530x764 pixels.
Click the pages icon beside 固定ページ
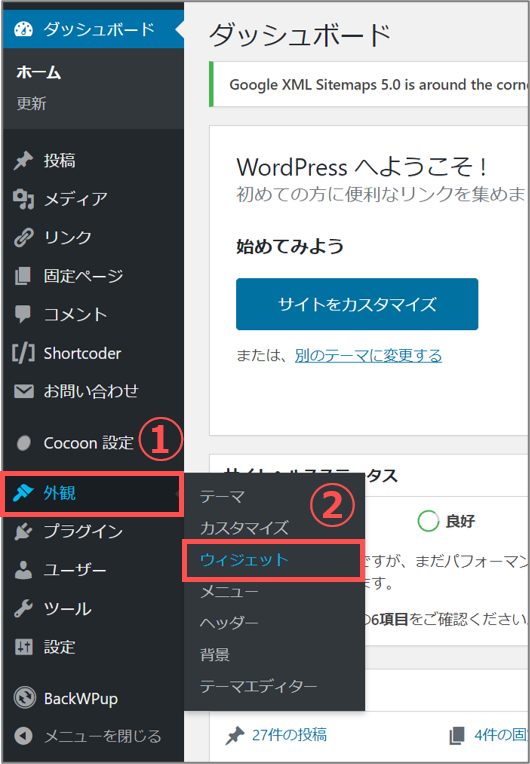(x=23, y=276)
